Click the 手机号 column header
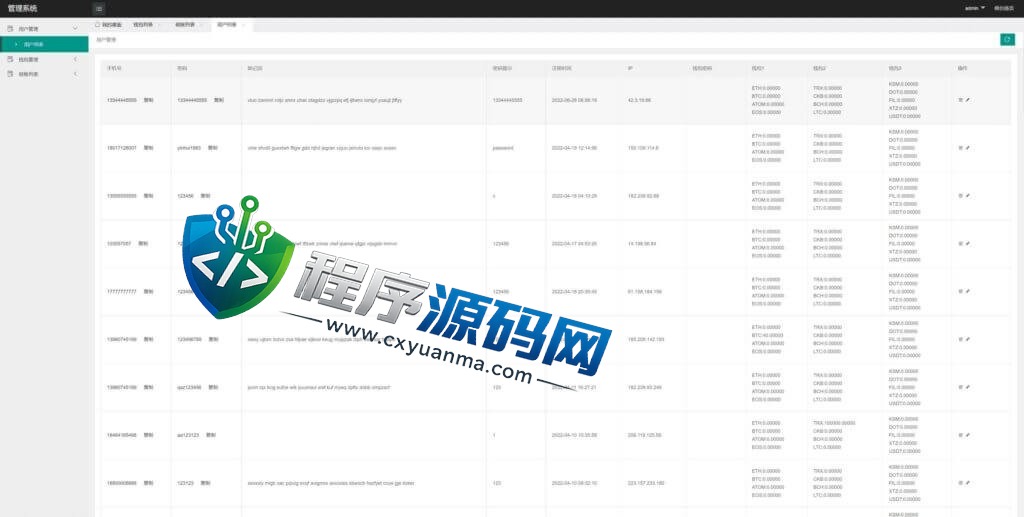 point(114,68)
